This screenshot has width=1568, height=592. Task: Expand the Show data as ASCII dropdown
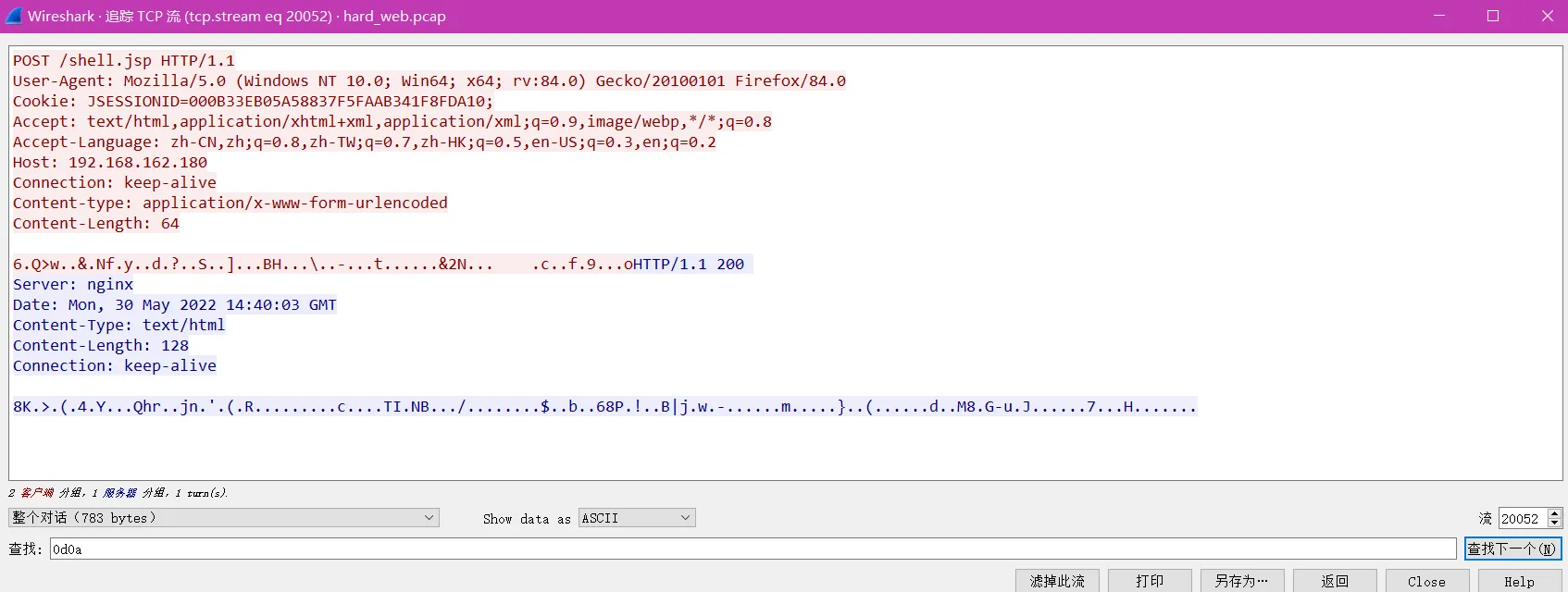pos(637,518)
